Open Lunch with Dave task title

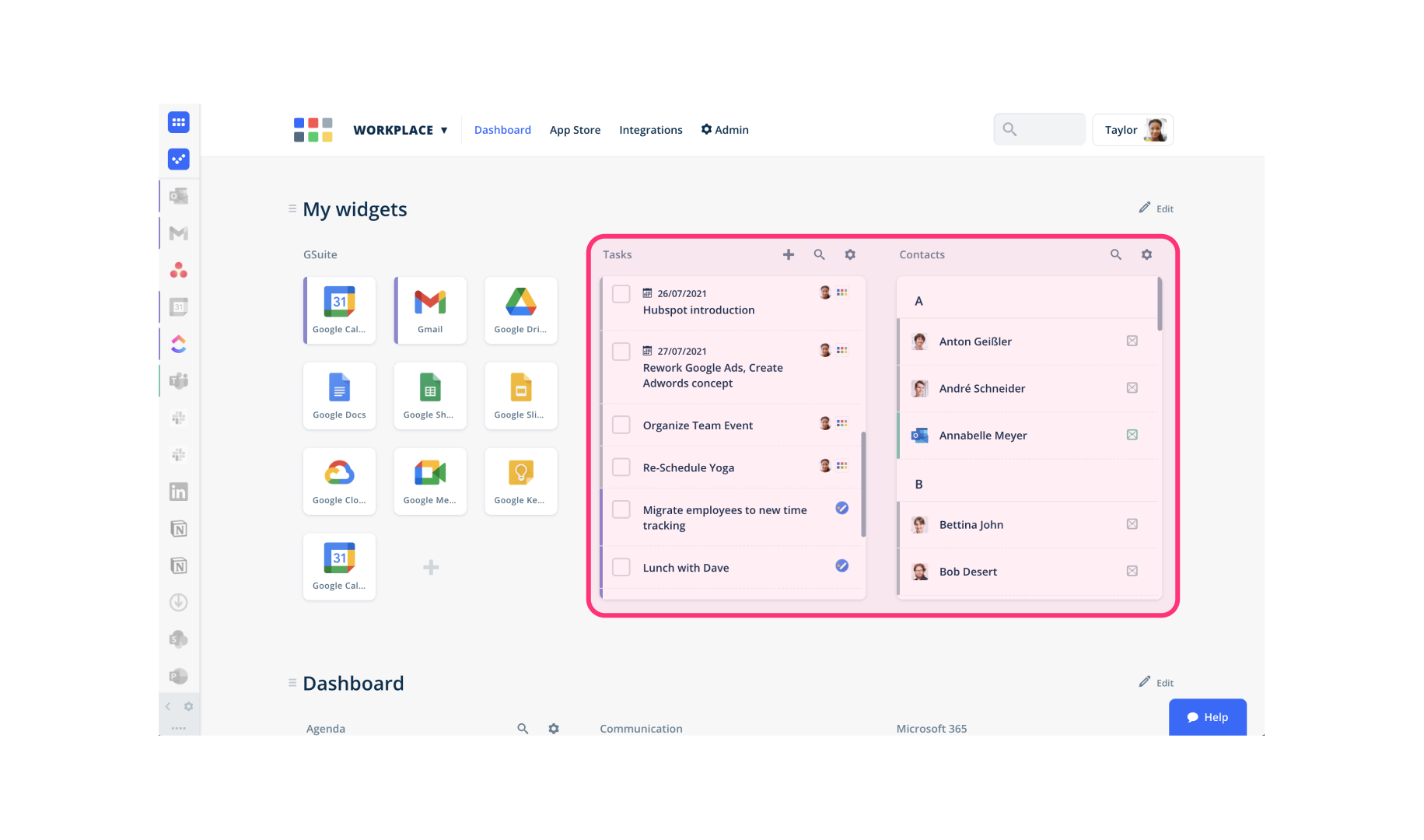coord(686,568)
